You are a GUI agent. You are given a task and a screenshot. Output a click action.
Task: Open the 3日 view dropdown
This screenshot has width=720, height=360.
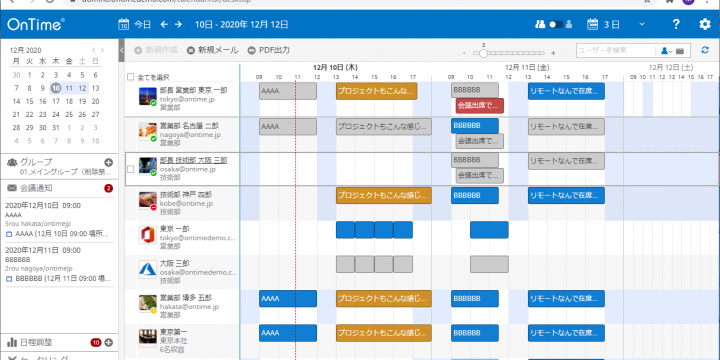click(x=642, y=24)
